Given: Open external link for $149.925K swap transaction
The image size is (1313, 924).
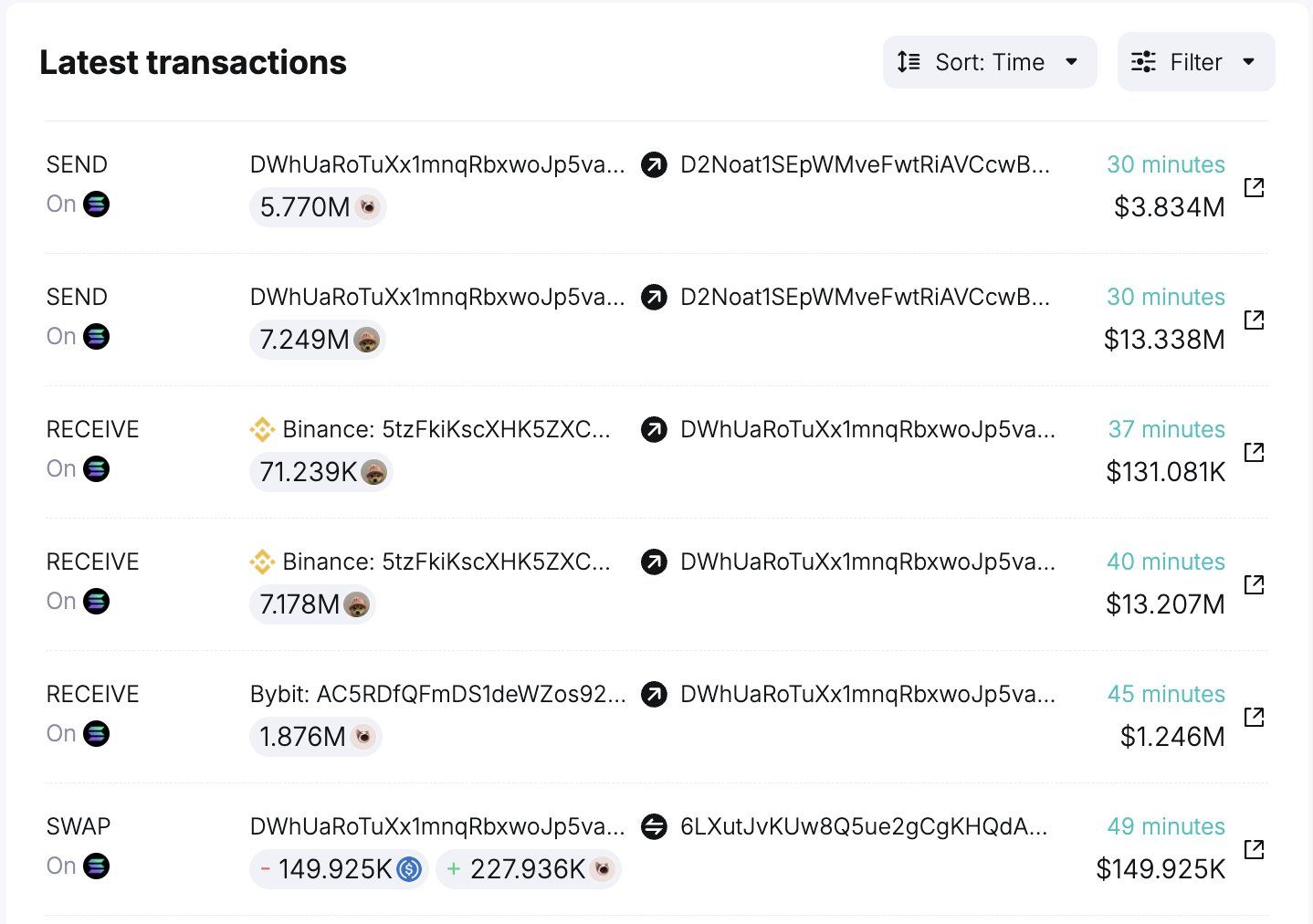Looking at the screenshot, I should (x=1255, y=849).
